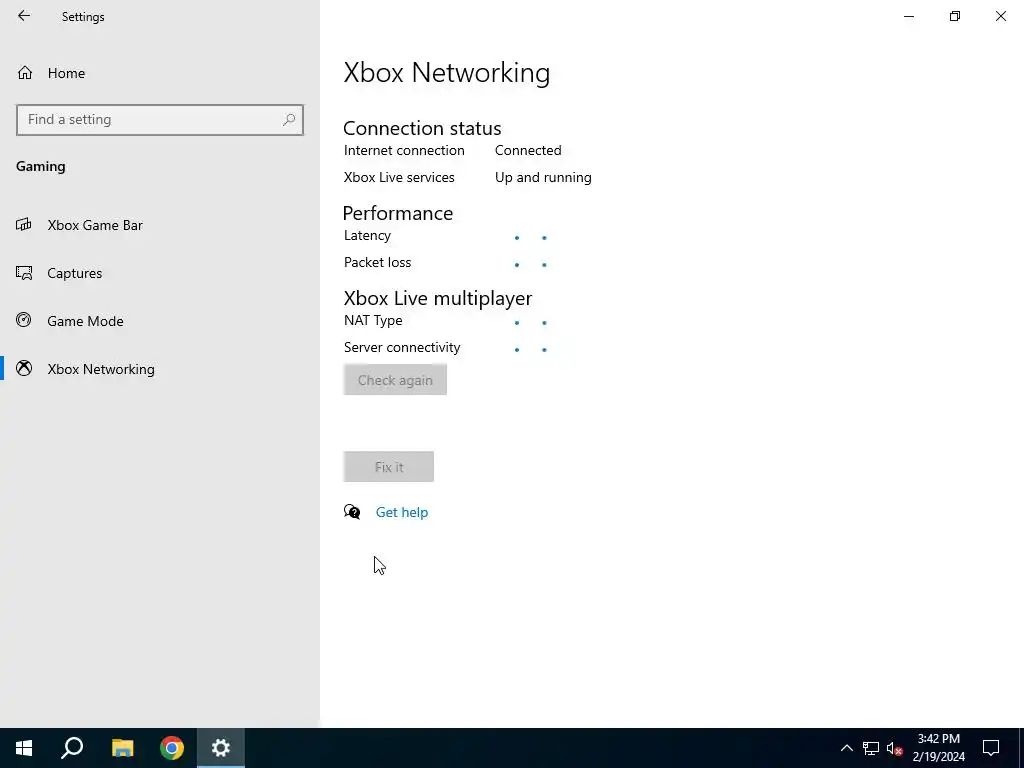Click the Fix it button

pos(389,467)
